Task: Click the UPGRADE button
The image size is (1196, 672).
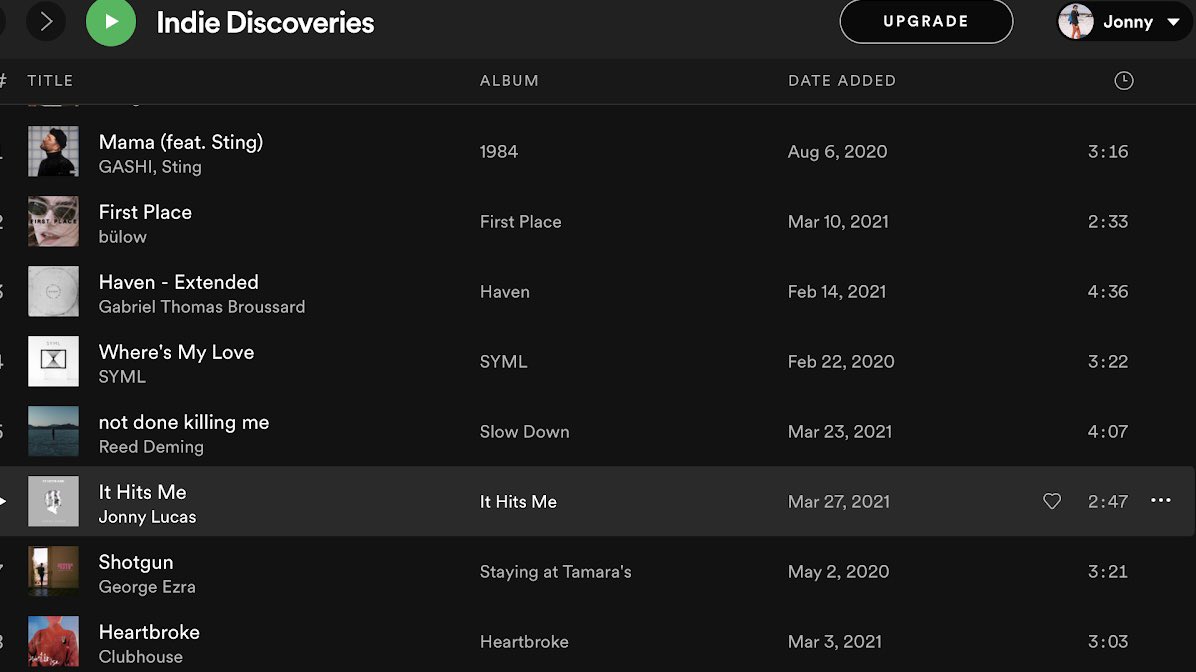Action: point(926,21)
